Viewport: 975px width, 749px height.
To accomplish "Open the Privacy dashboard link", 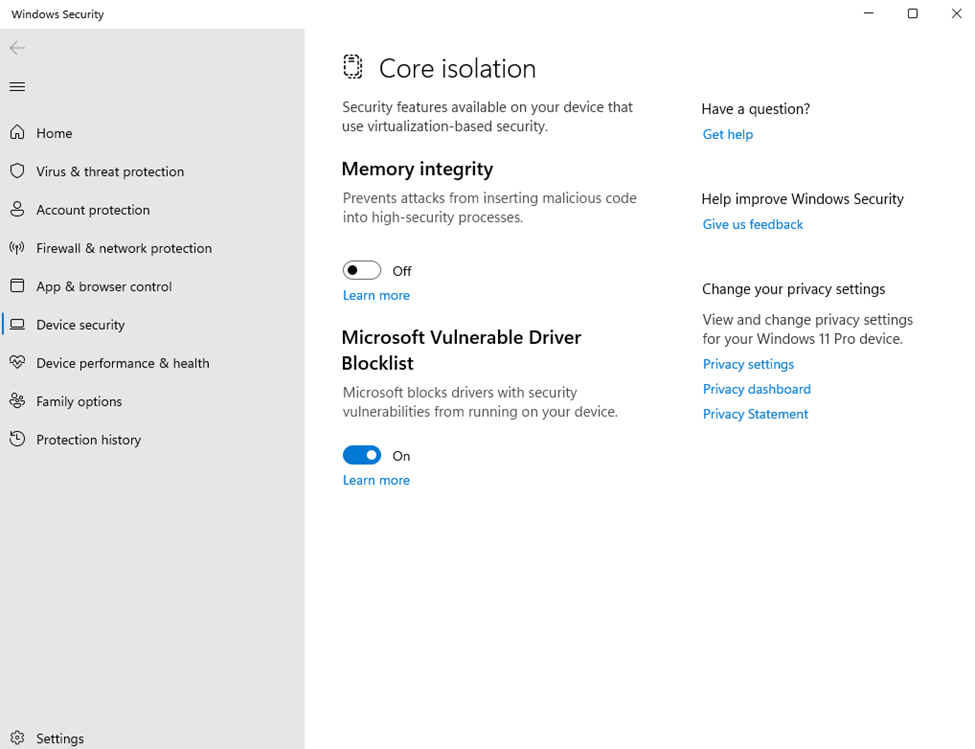I will [756, 389].
